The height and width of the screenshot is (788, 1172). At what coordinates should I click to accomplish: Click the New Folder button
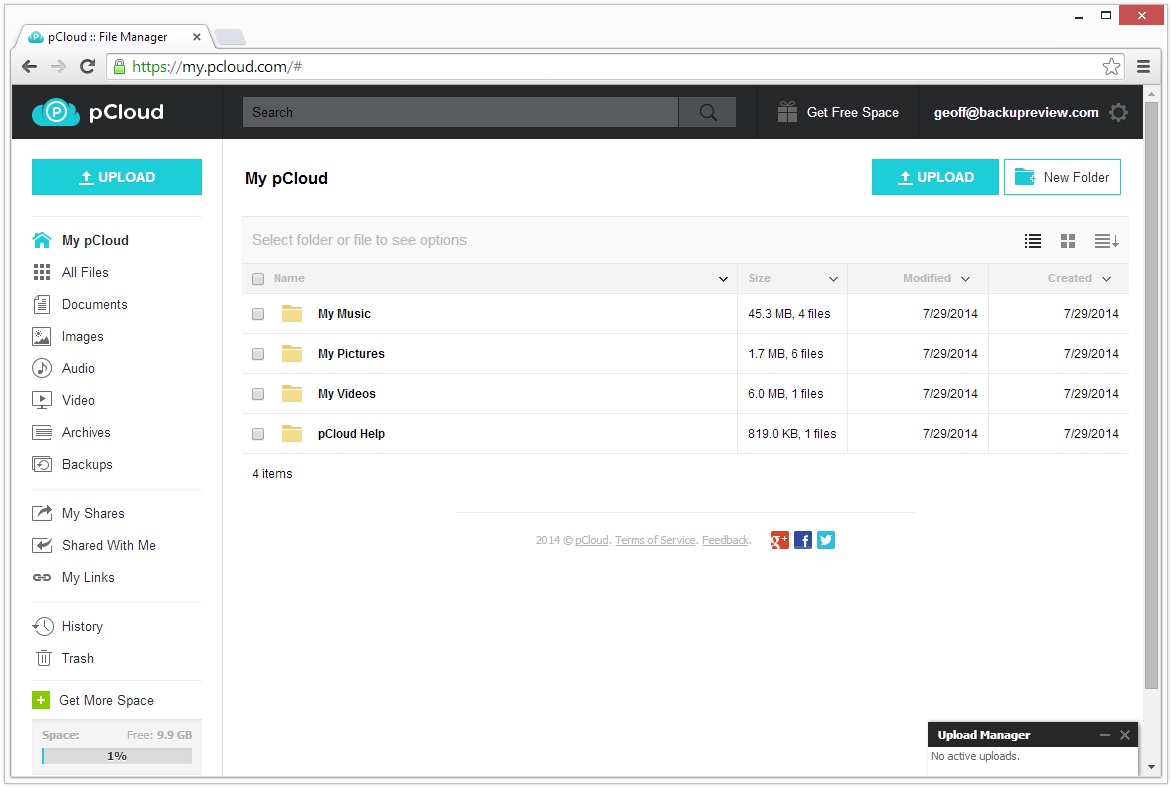1062,177
